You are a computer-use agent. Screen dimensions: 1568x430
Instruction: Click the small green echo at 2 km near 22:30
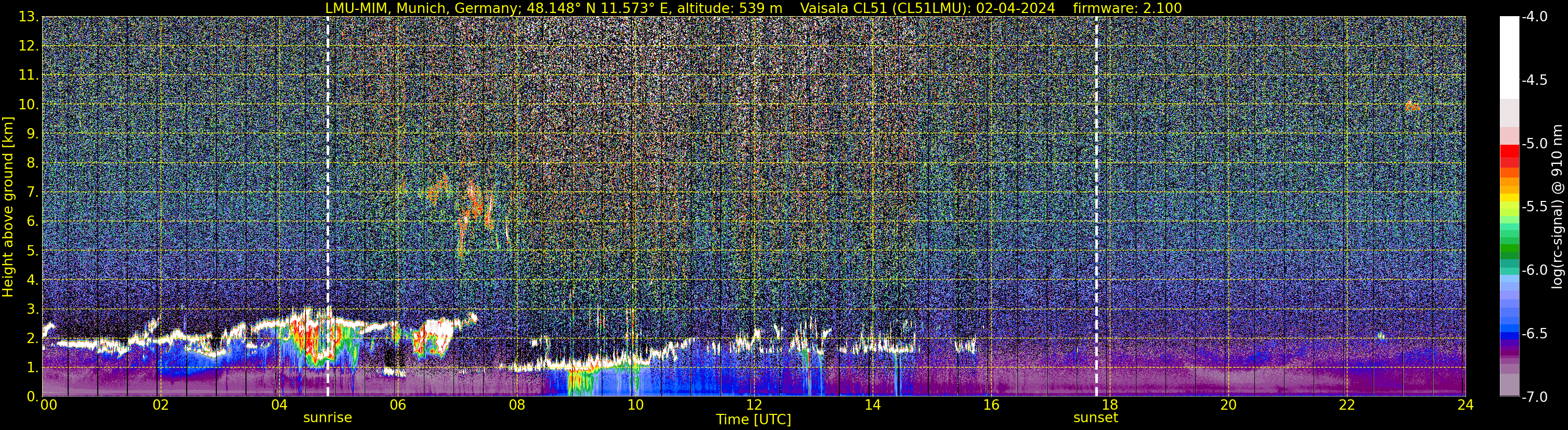pos(1381,336)
